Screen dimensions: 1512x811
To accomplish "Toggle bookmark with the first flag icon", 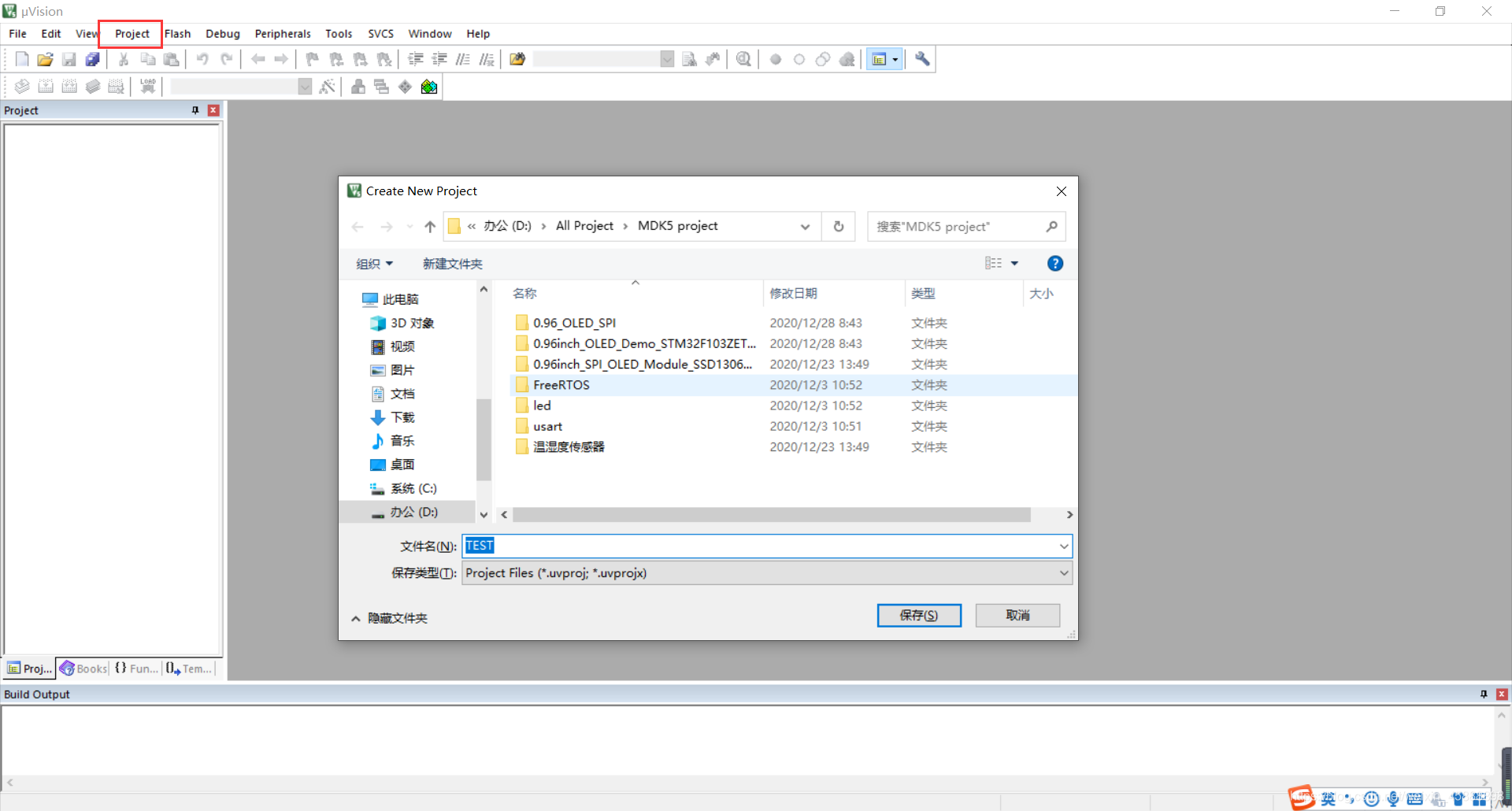I will tap(313, 59).
